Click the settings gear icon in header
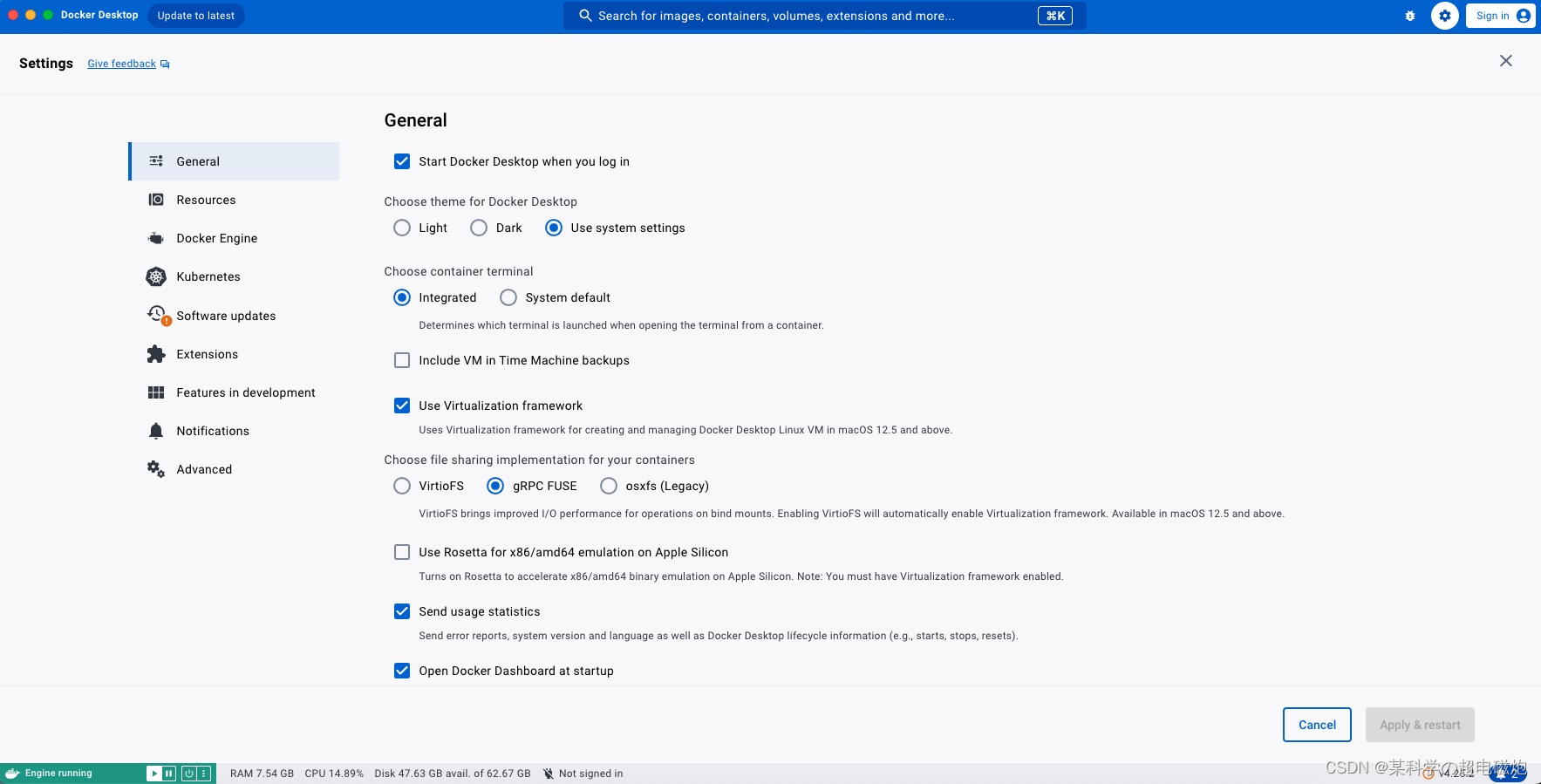 (1445, 16)
